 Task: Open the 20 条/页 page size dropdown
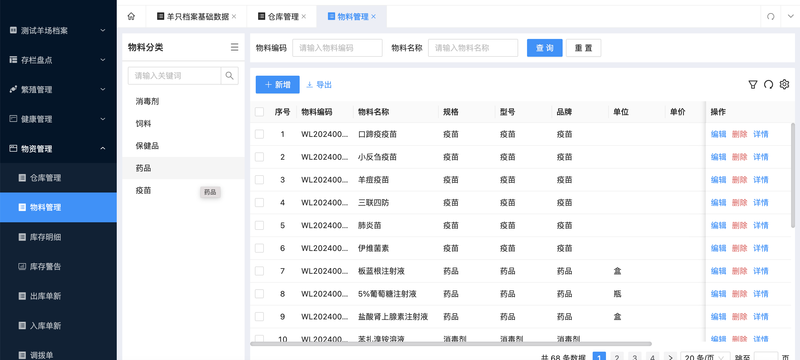tap(705, 357)
